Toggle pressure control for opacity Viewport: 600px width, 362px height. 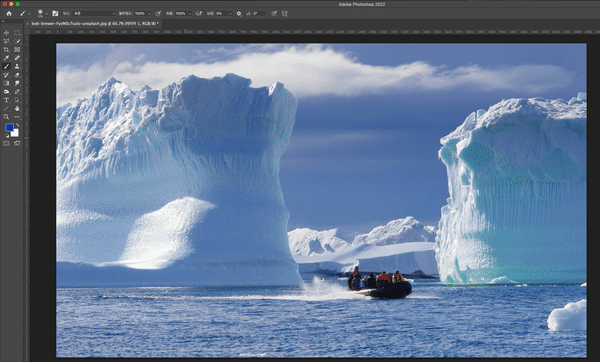(158, 13)
